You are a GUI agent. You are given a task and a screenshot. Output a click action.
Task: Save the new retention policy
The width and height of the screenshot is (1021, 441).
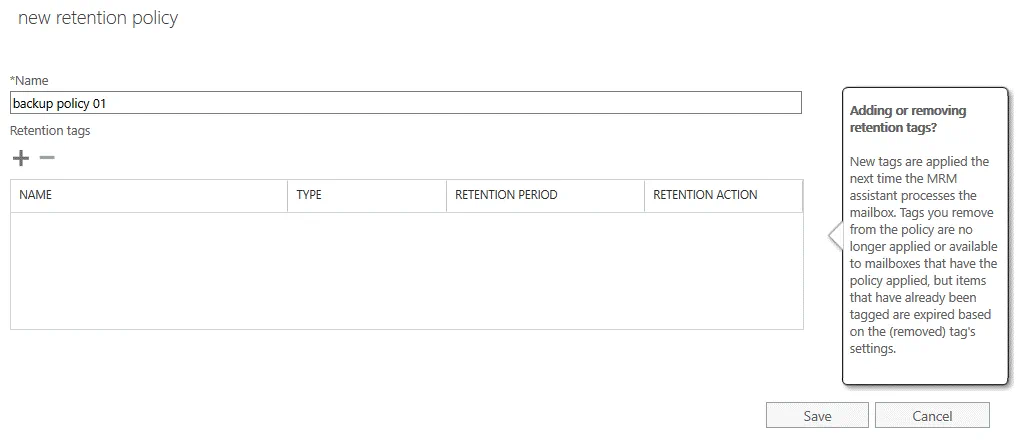[x=817, y=416]
